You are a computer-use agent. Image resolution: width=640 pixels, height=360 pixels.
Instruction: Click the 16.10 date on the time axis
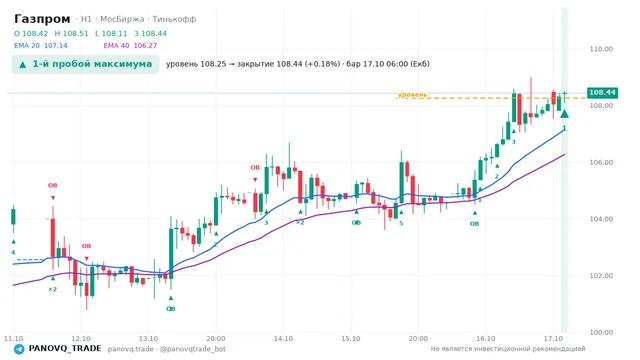(x=486, y=339)
